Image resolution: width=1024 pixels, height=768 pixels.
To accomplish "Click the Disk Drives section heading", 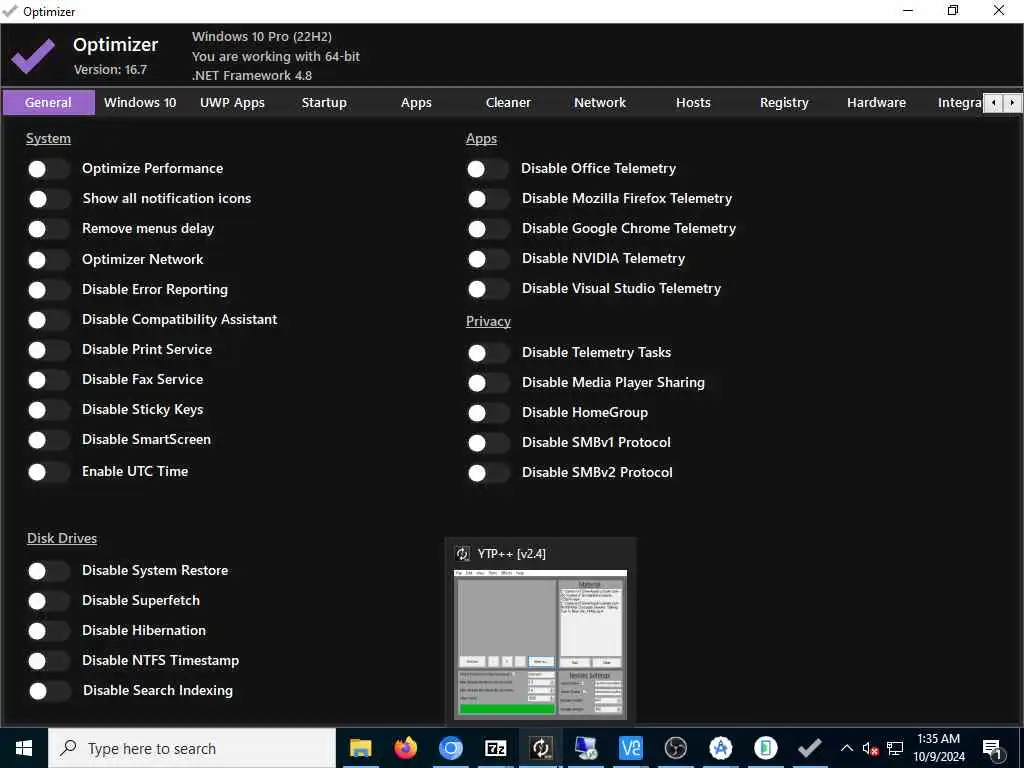I will coord(62,538).
